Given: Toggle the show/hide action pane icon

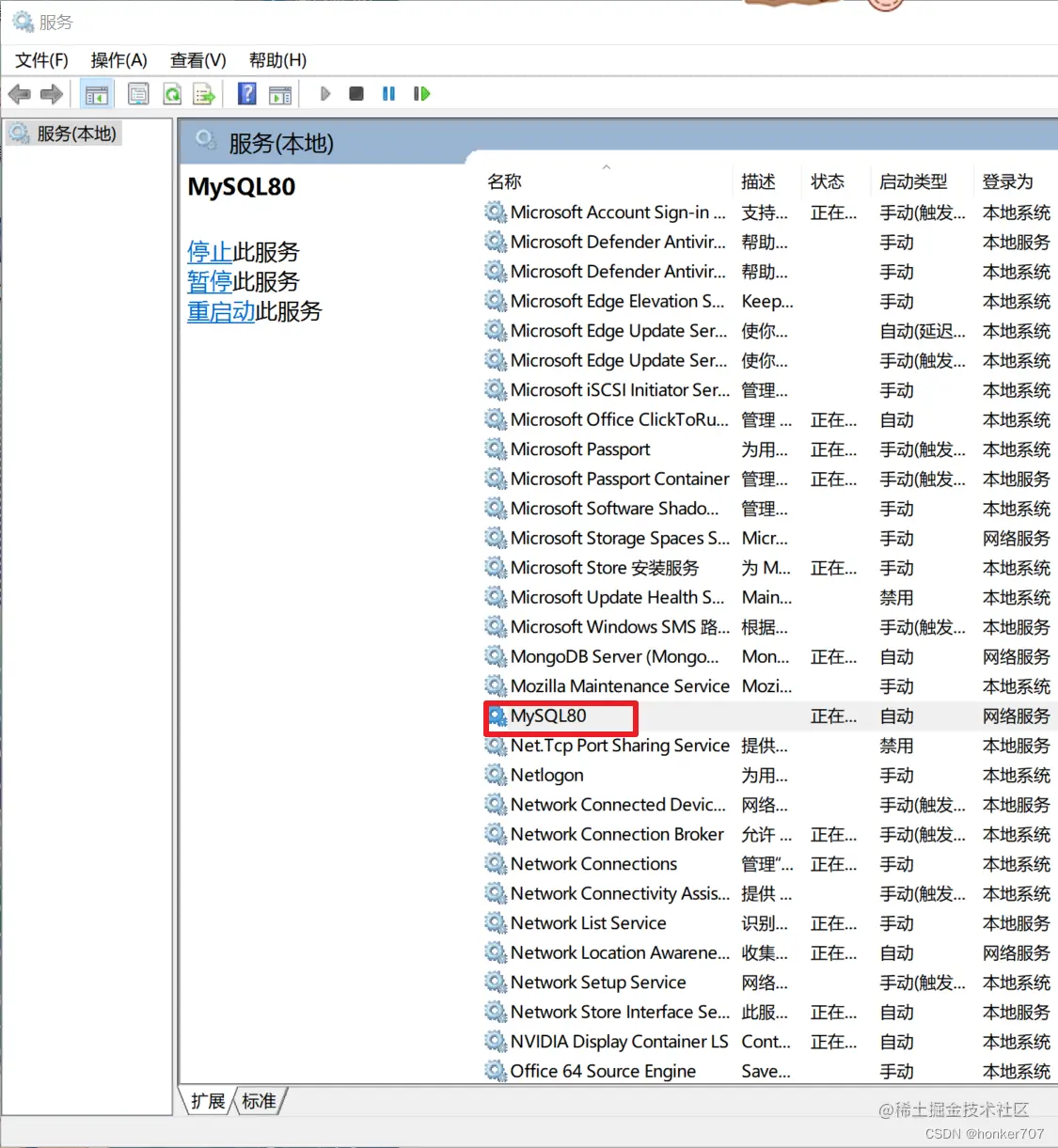Looking at the screenshot, I should tap(280, 94).
